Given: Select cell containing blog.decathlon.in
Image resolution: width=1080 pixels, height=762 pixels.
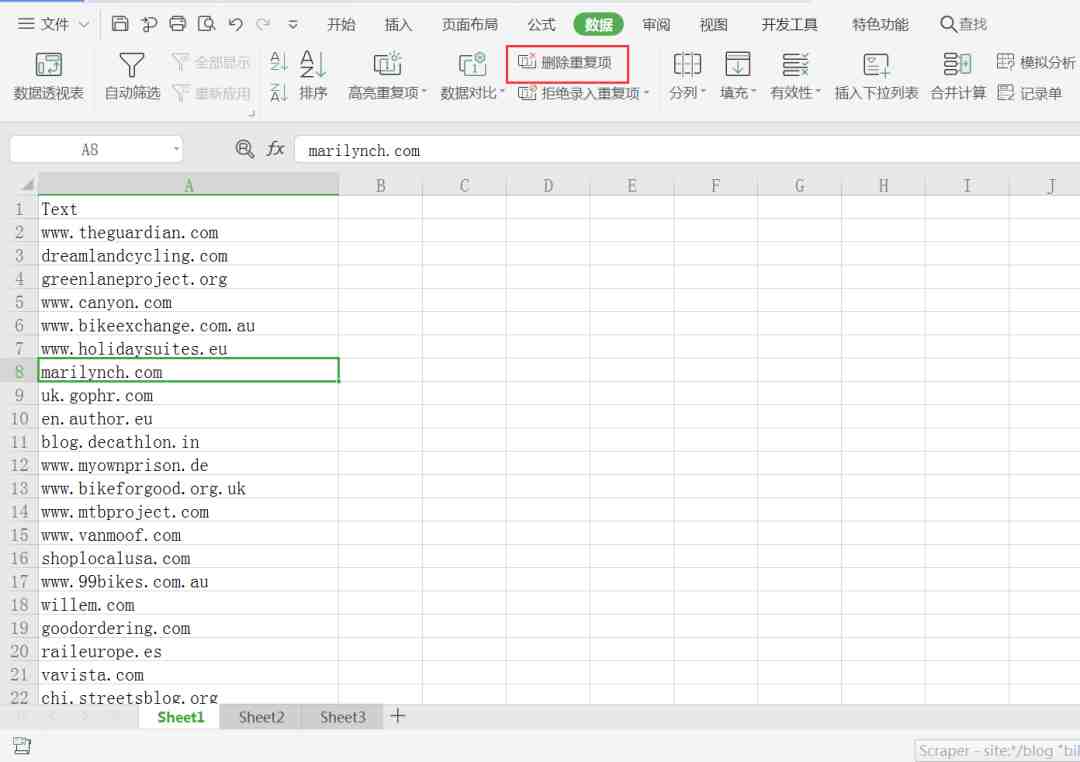Looking at the screenshot, I should click(x=188, y=442).
